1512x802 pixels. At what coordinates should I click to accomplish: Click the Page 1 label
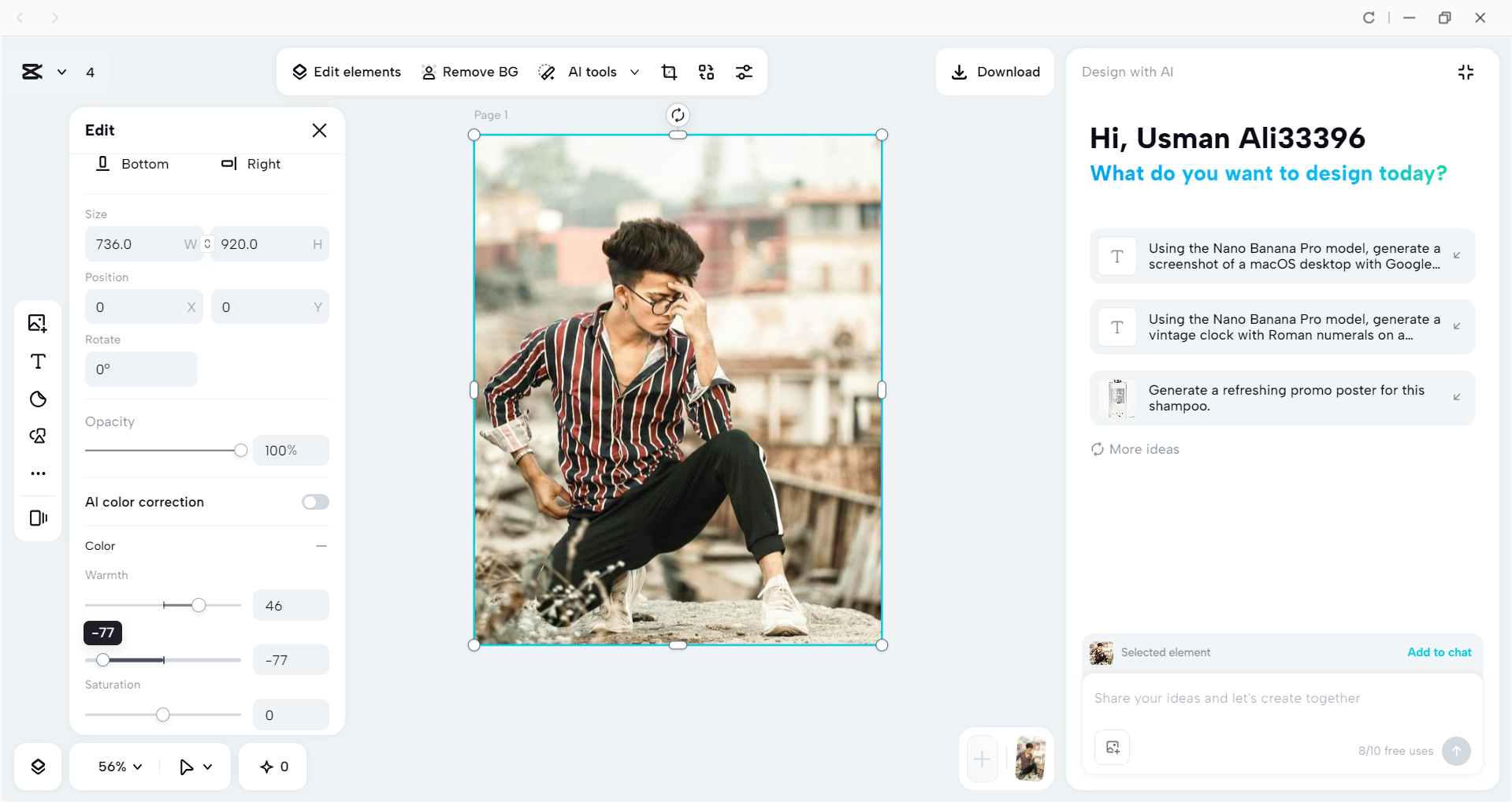(491, 115)
